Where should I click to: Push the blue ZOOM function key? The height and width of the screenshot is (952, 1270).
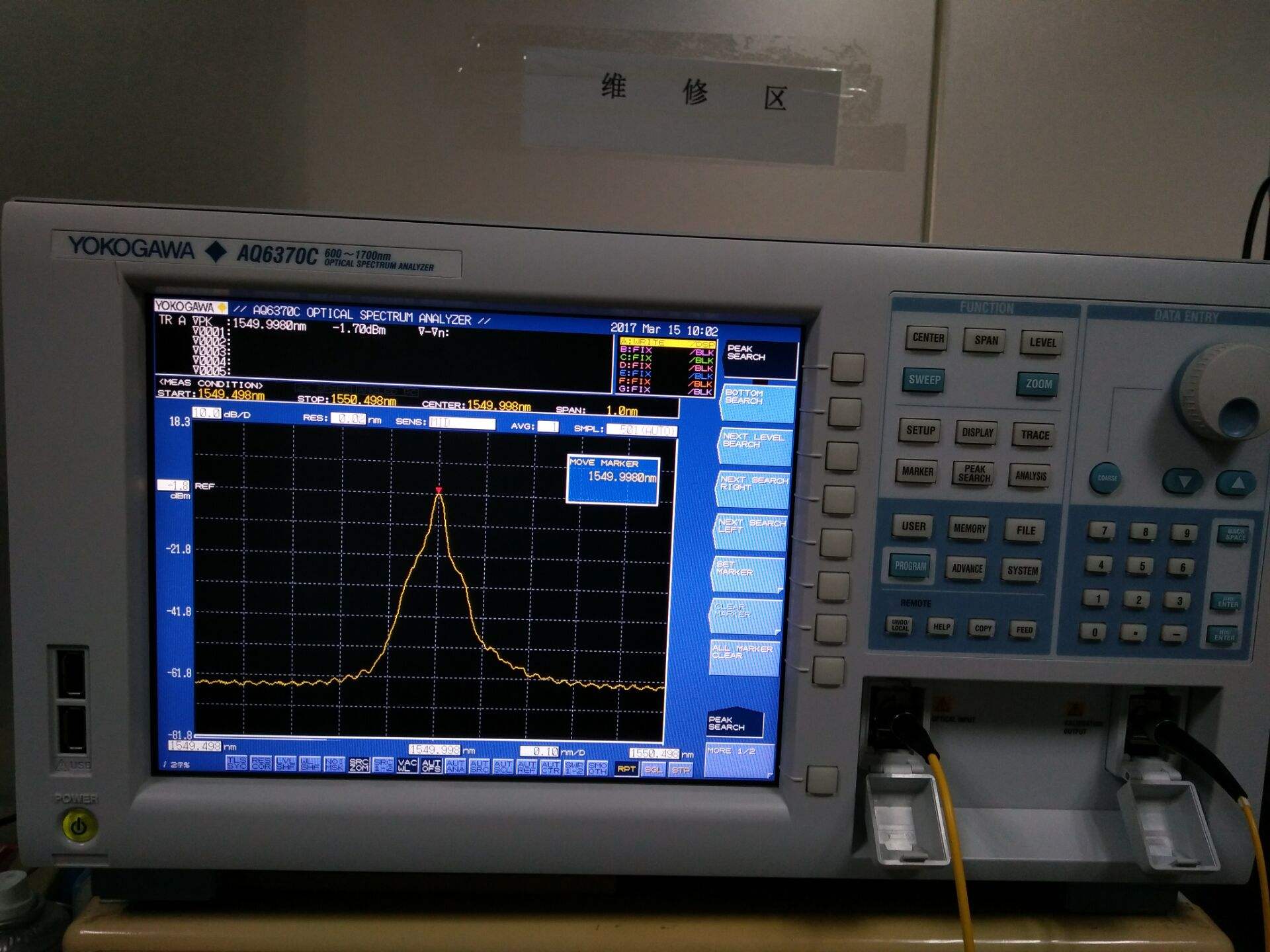(1038, 384)
